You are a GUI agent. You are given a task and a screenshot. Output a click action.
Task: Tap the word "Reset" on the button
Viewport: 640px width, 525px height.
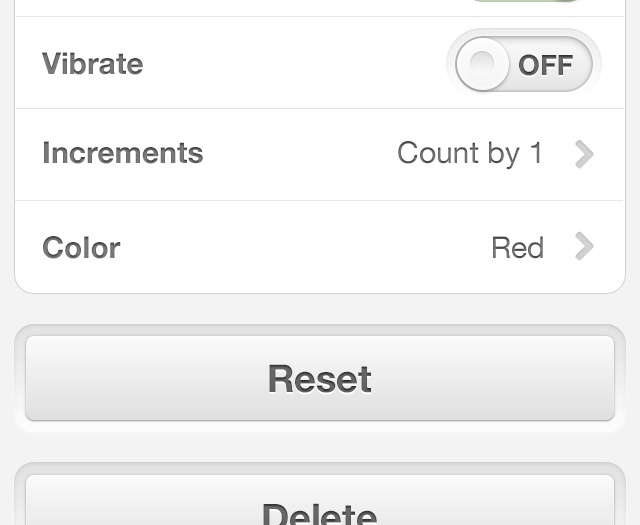(320, 379)
